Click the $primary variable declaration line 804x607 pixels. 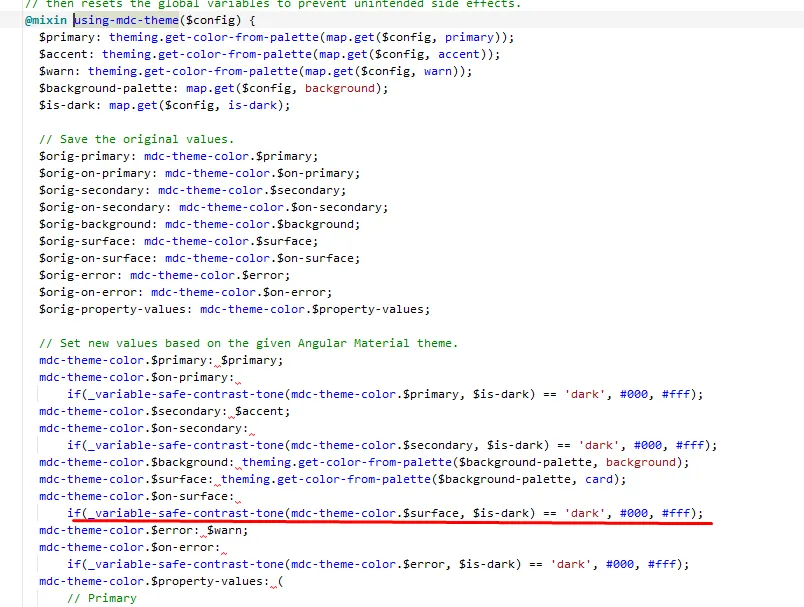click(x=276, y=37)
